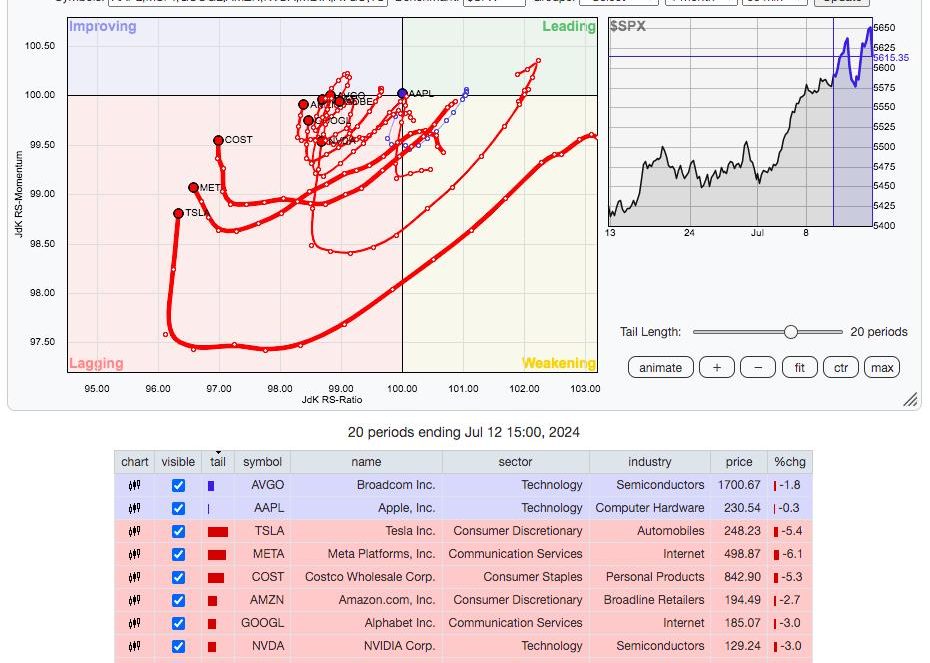This screenshot has width=930, height=663.
Task: Click the 'Consumer Staples' sector cell
Action: pos(533,577)
